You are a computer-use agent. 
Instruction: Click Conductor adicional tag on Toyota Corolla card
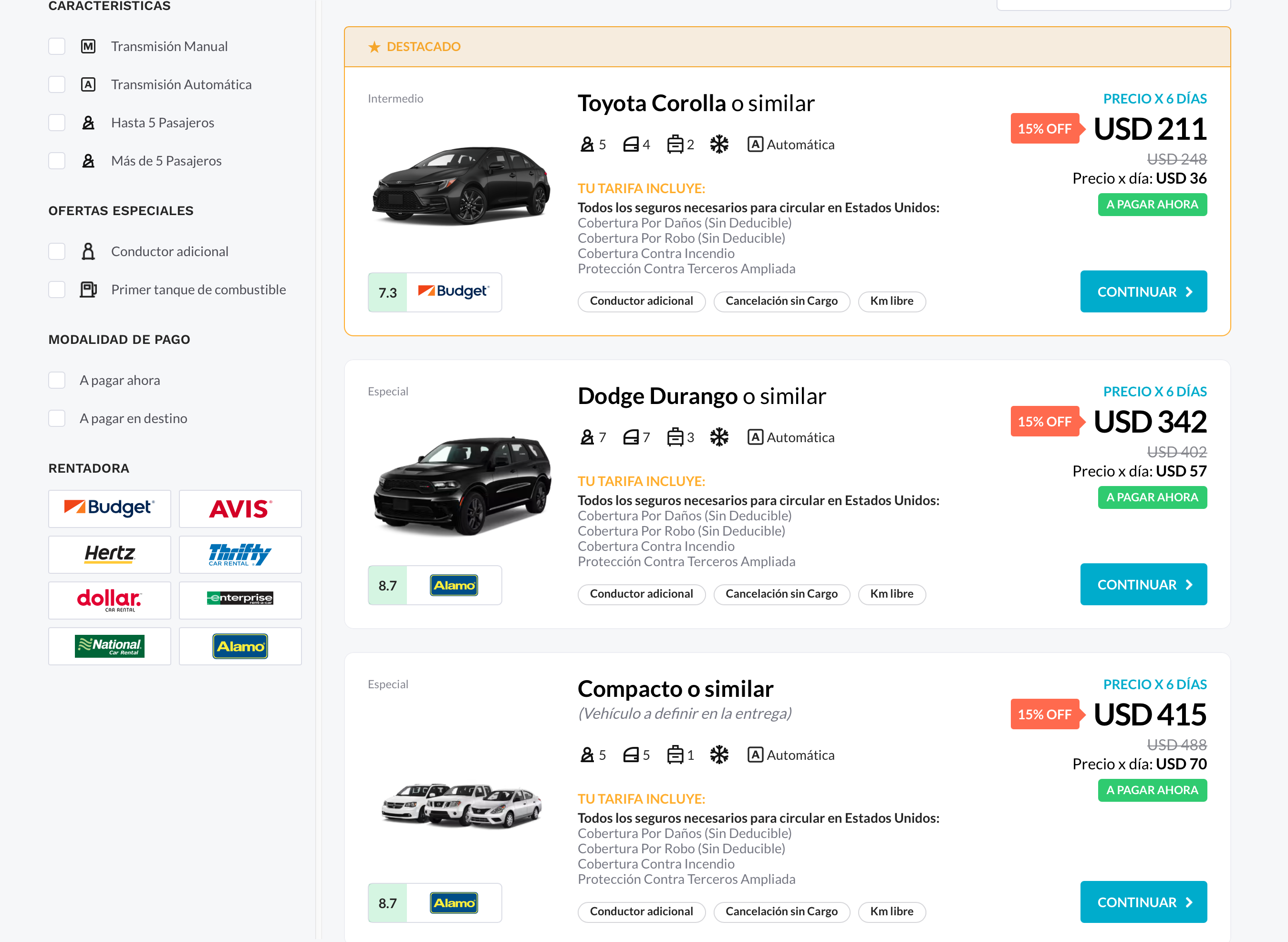(642, 301)
